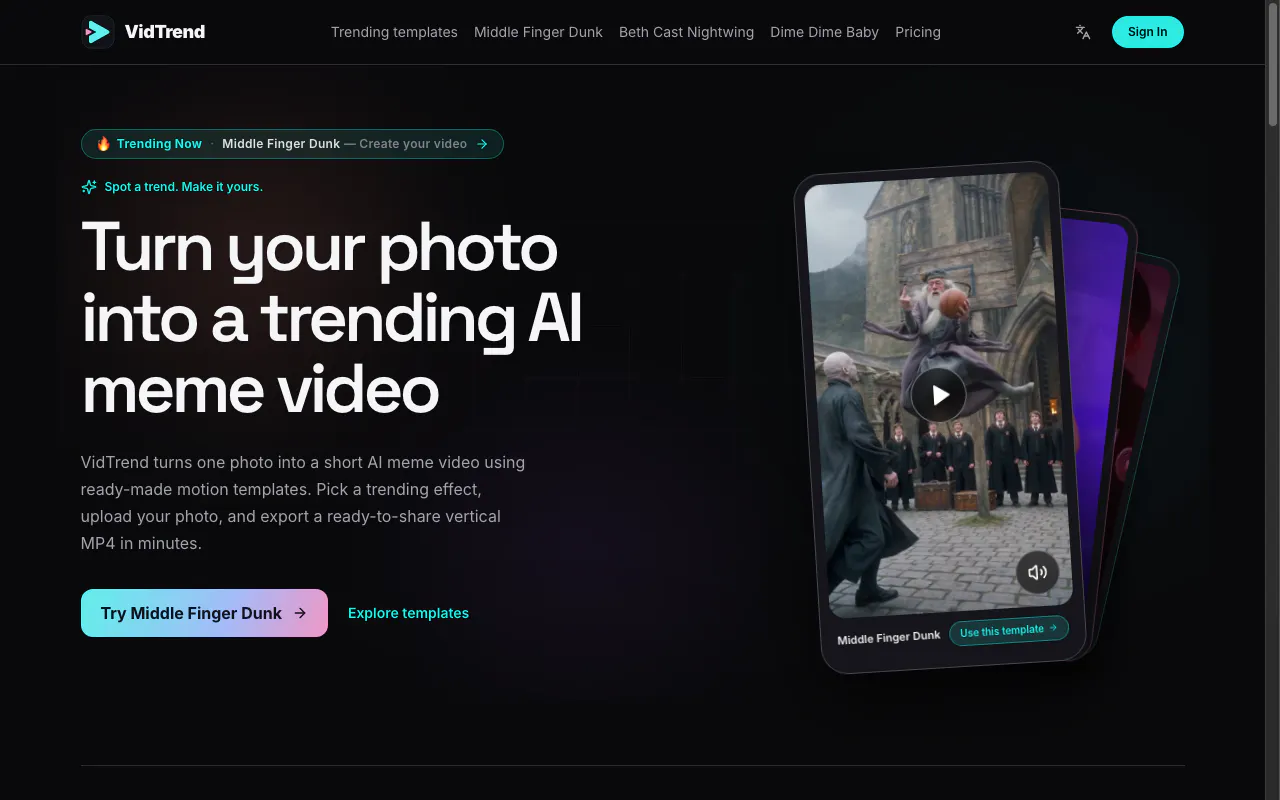Click Middle Finger Dunk caption on video card
The image size is (1280, 800).
(888, 638)
